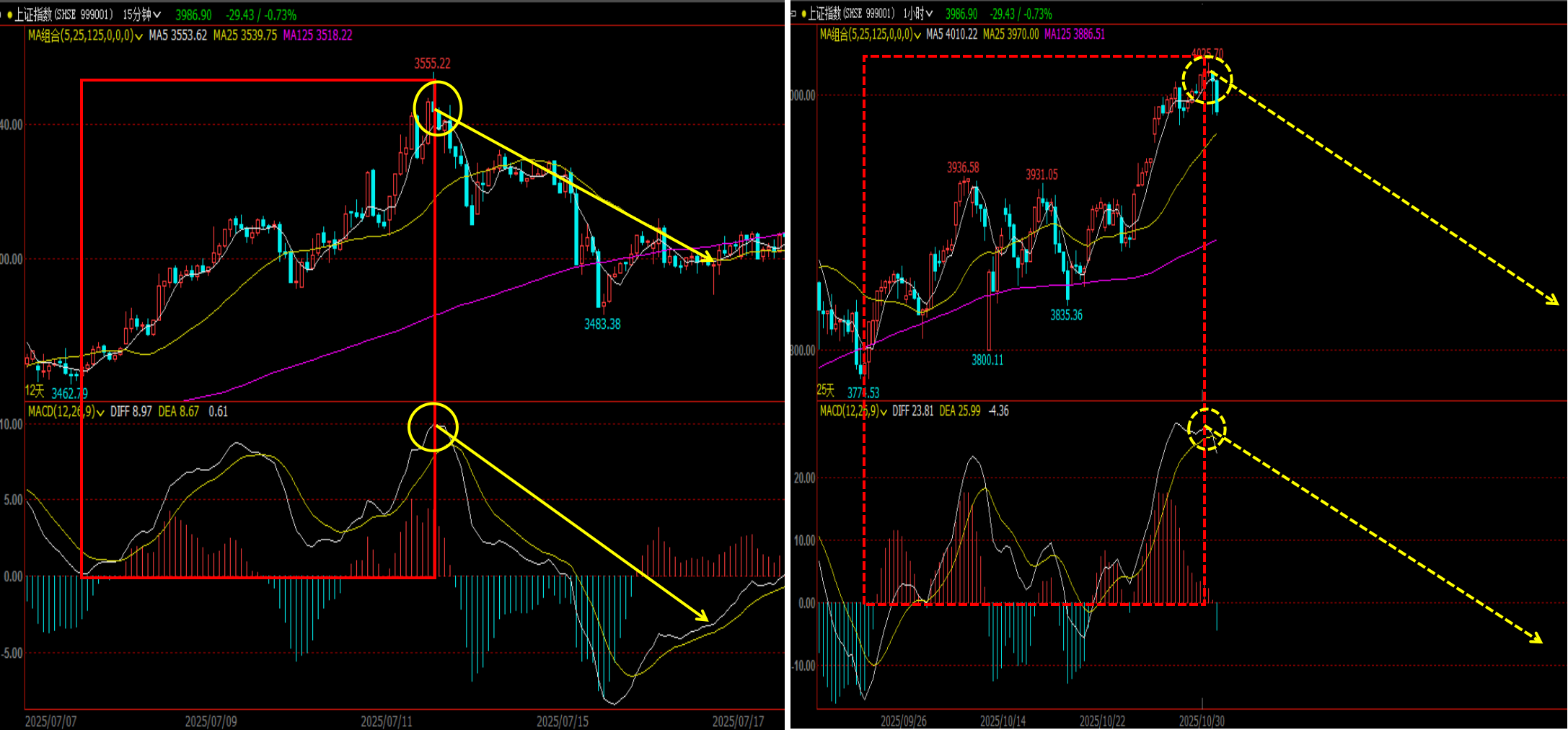Click -29.43 / -0.73% in the 15-minute chart header
1568x730 pixels.
click(261, 15)
